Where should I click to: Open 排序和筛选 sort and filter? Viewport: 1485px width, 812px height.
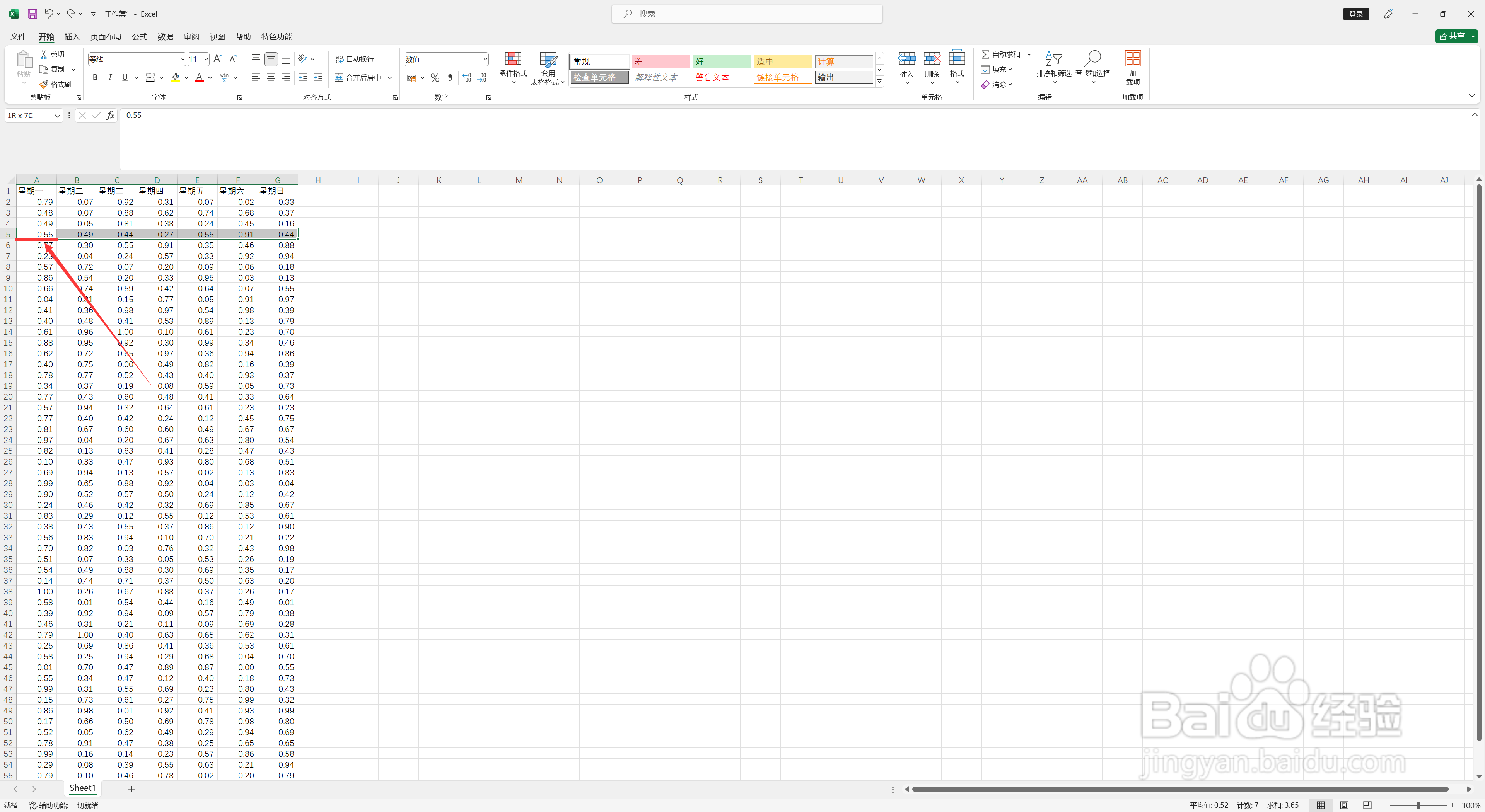[1054, 67]
